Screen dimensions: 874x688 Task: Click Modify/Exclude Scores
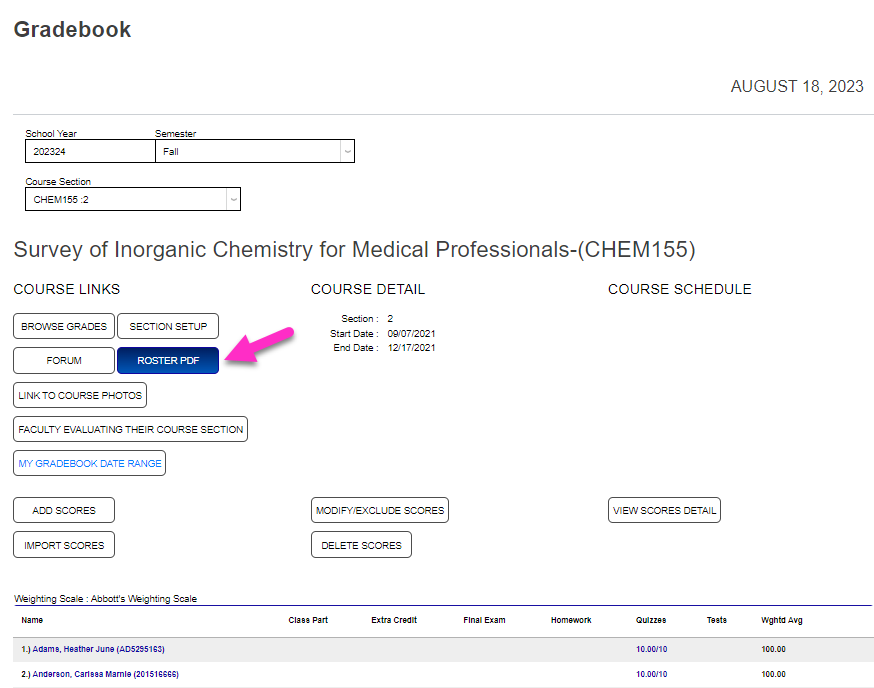point(379,510)
